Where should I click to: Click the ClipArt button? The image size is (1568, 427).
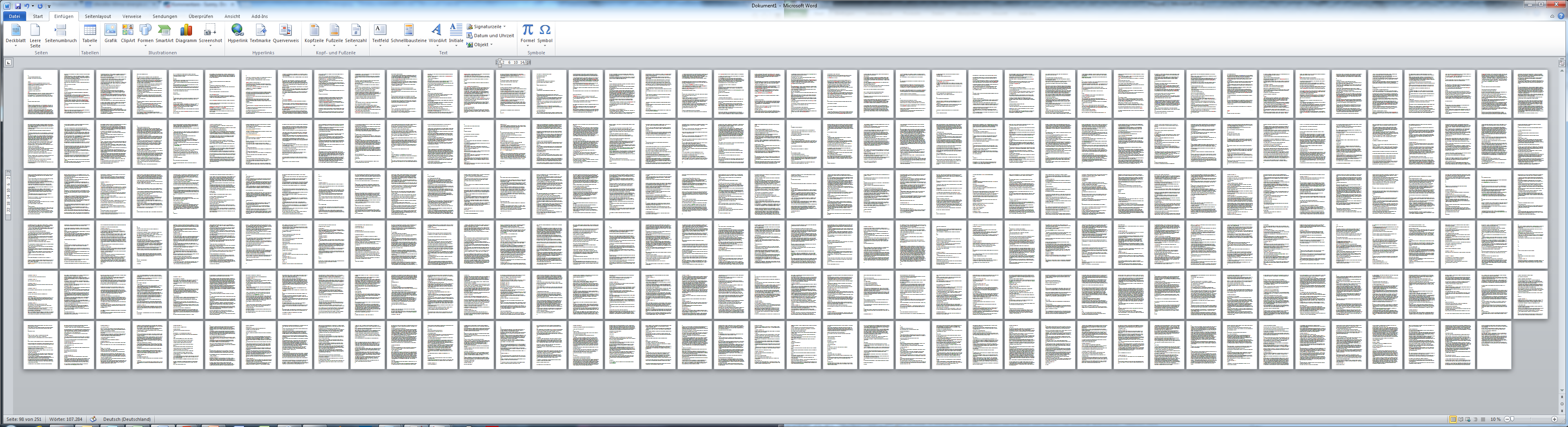128,33
